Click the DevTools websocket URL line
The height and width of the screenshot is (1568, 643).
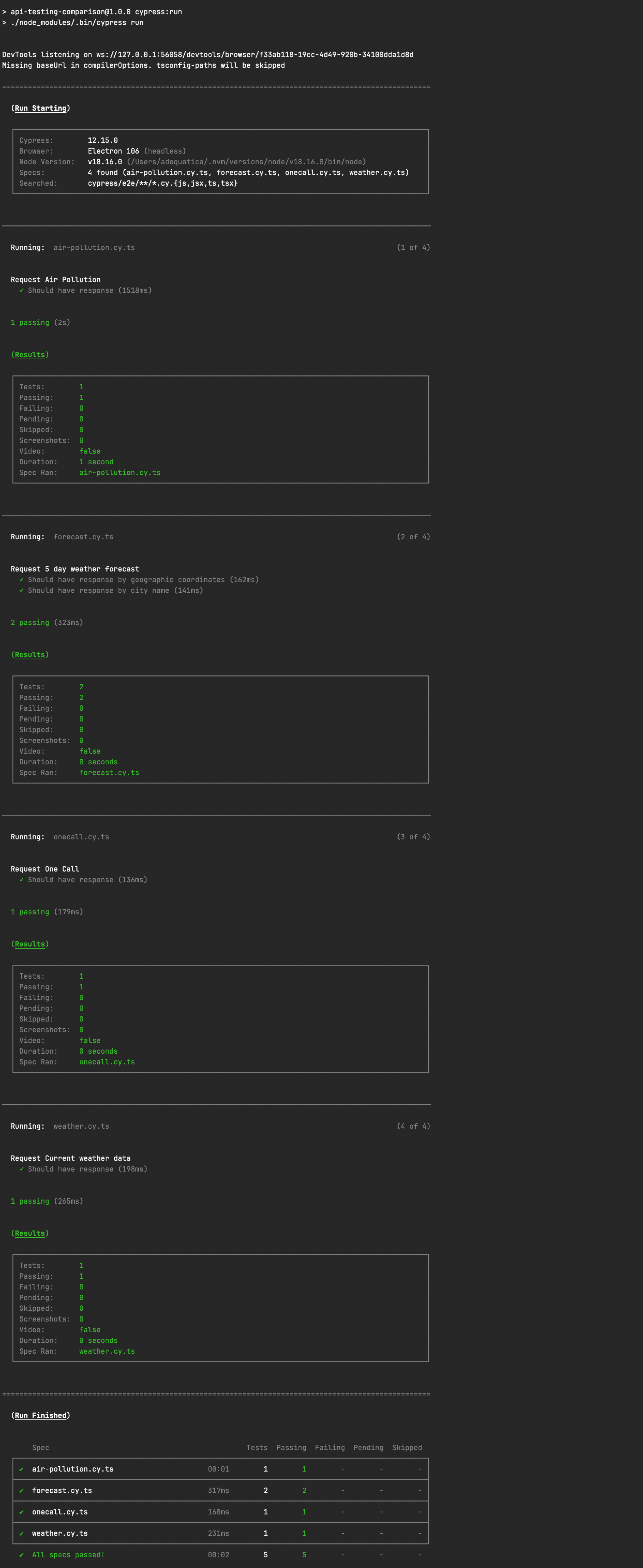[208, 55]
